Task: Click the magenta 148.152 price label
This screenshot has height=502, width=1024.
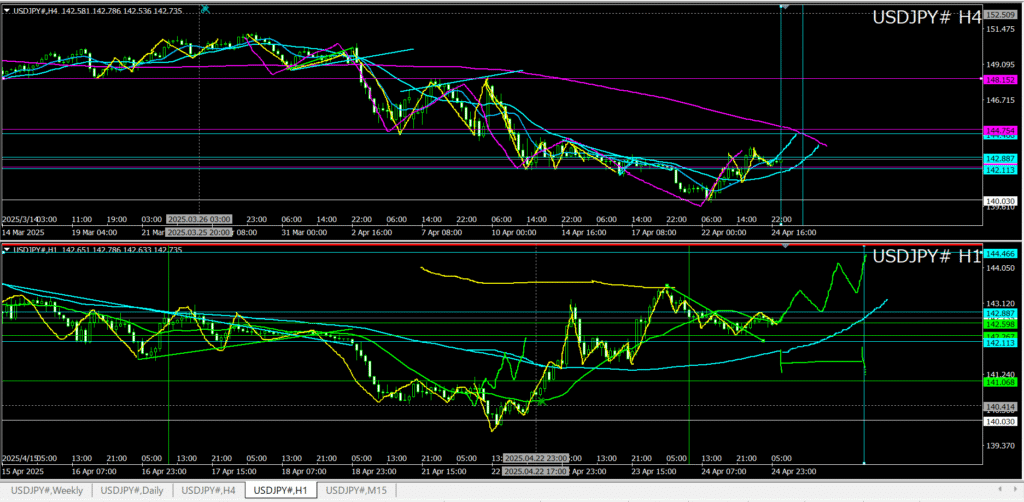Action: pos(999,79)
